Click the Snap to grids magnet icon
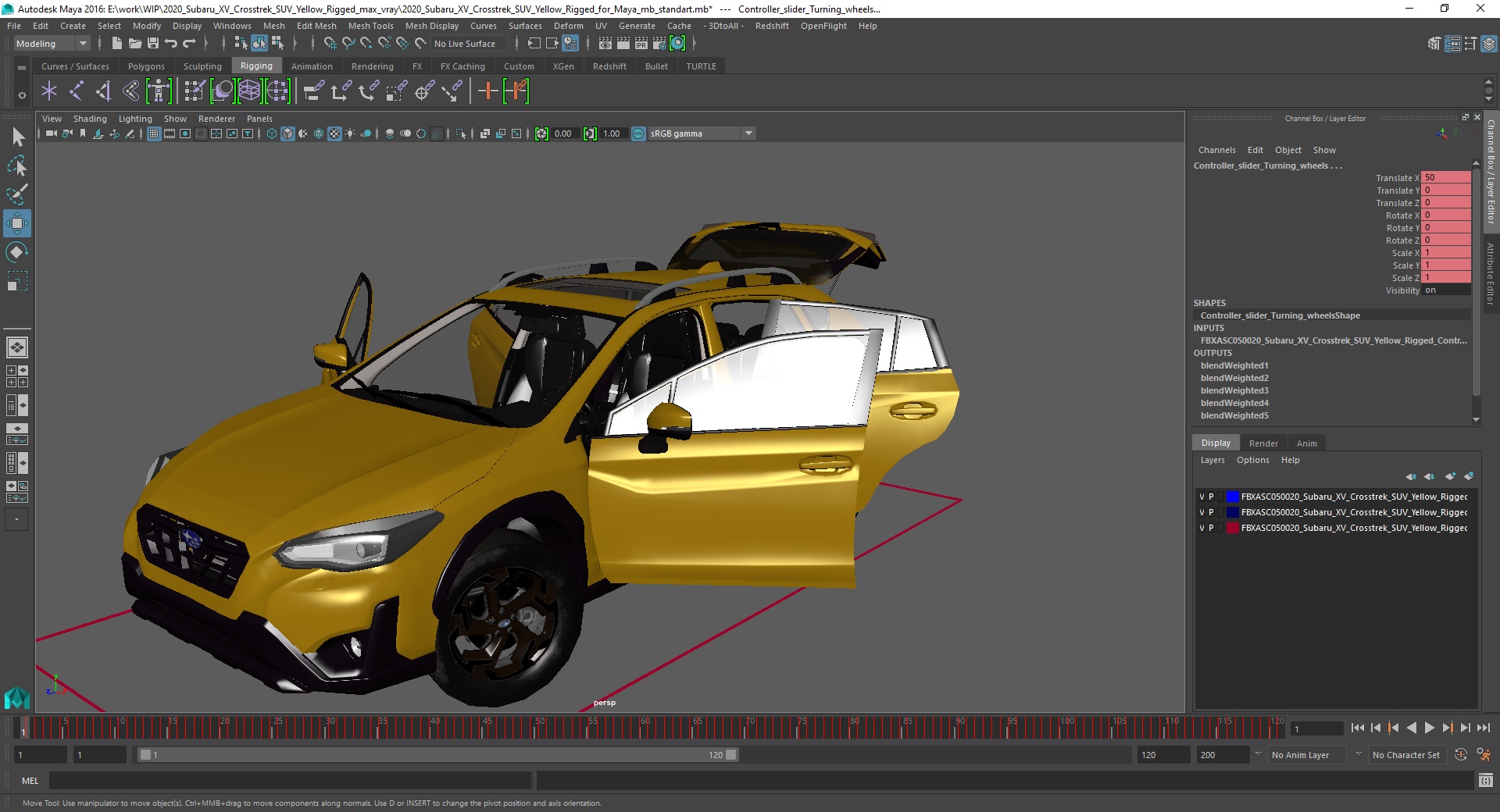 [330, 44]
